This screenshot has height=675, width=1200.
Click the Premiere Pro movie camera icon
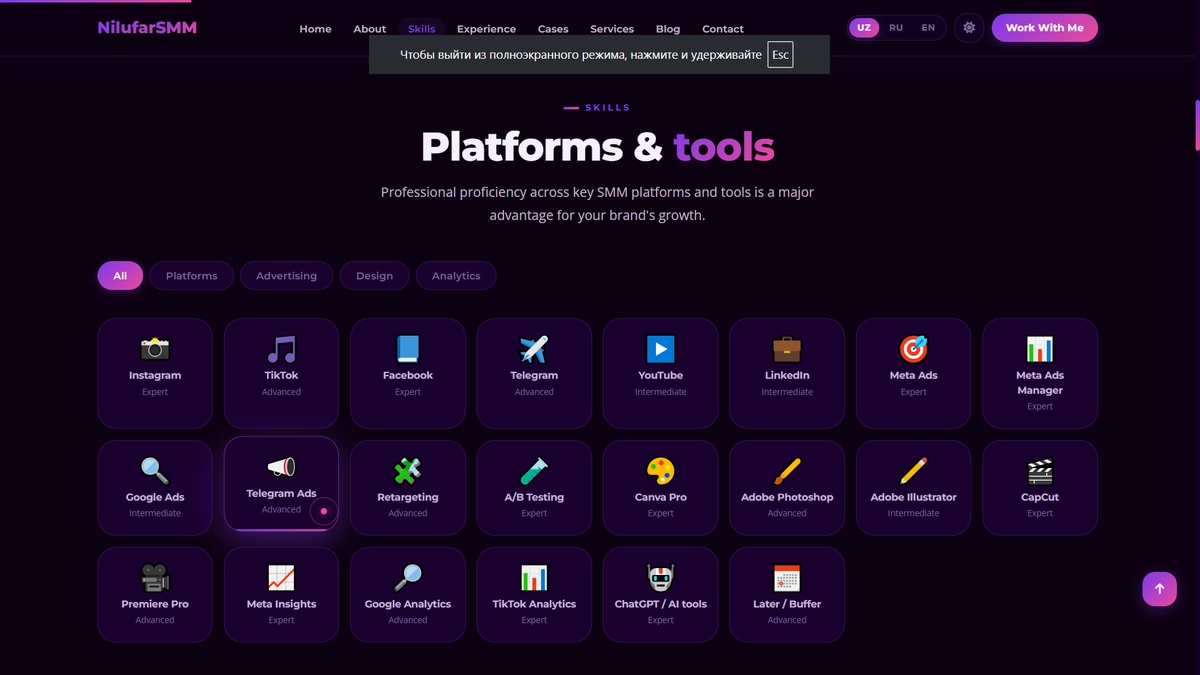155,578
